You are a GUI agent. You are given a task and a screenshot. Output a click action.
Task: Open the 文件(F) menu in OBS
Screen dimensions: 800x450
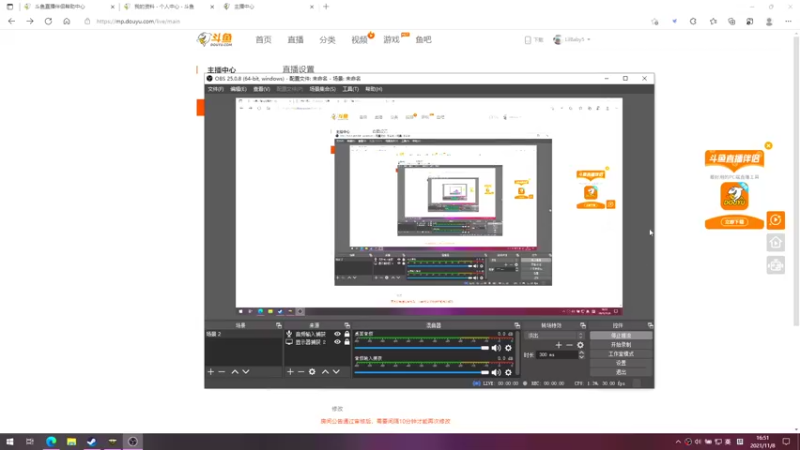point(215,89)
